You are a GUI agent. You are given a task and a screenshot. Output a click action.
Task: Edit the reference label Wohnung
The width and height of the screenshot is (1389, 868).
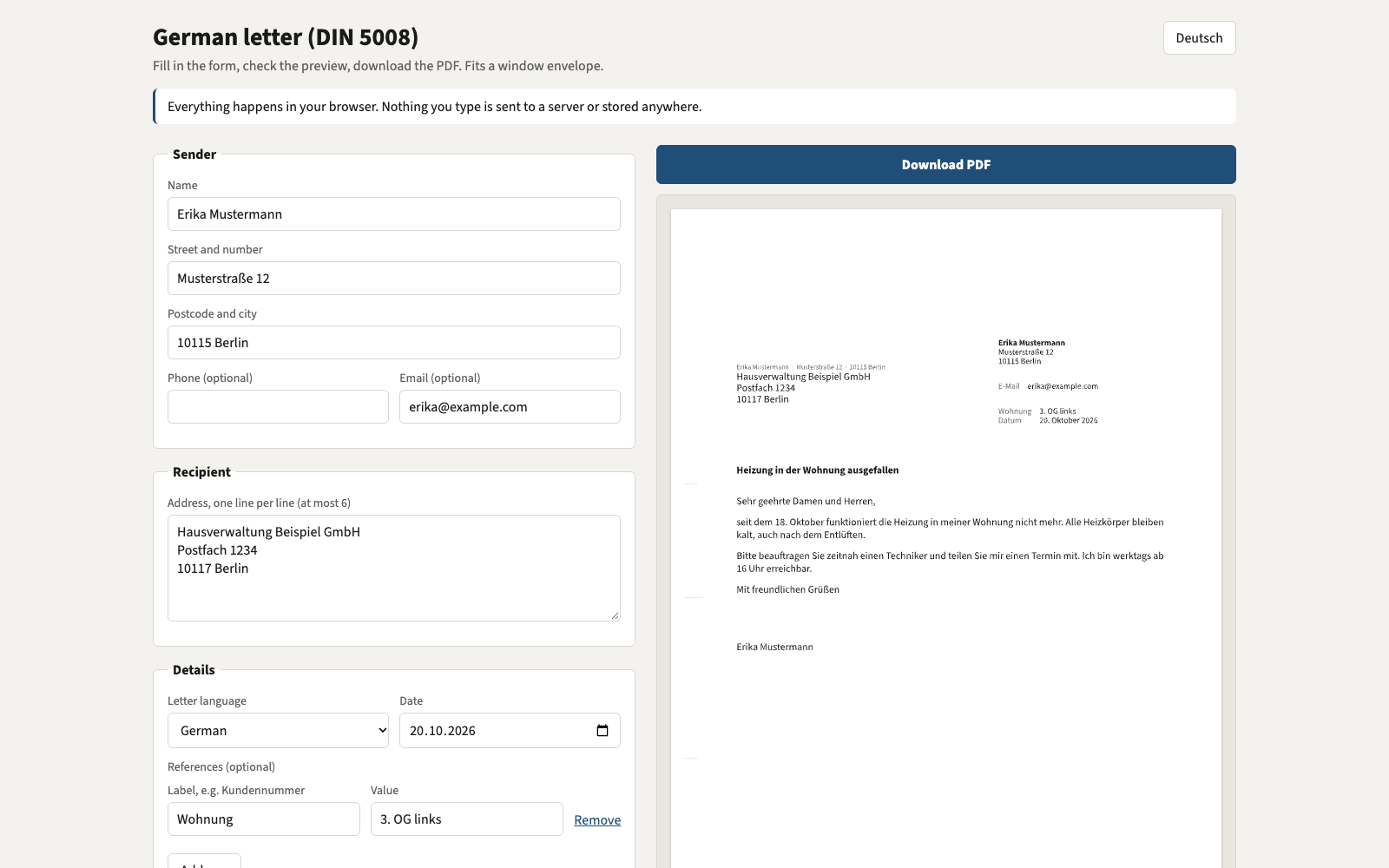pos(264,819)
